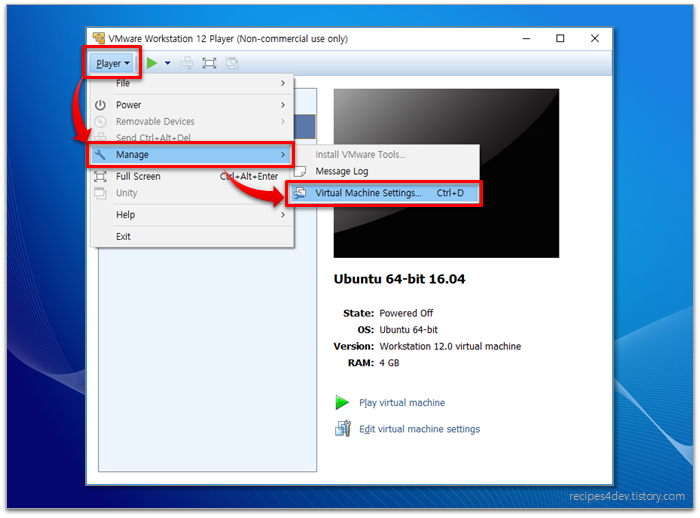
Task: Click the Virtual Machine Settings icon
Action: coord(300,193)
